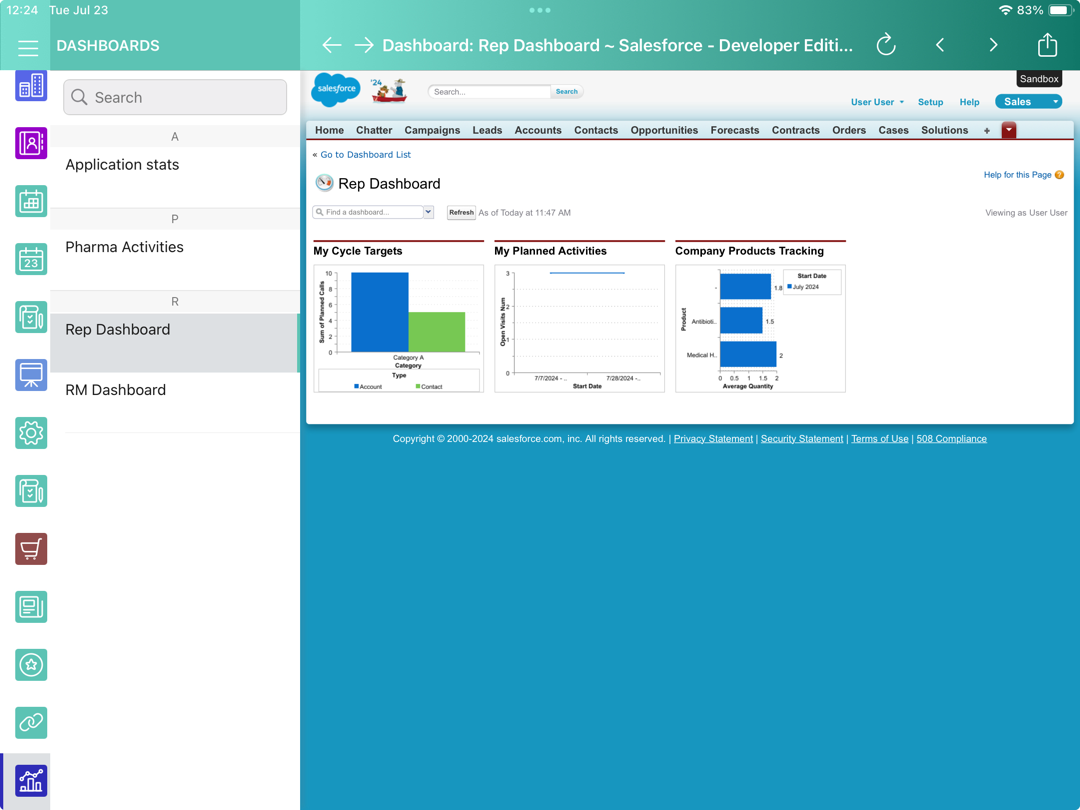
Task: Select the presentation board icon in sidebar
Action: pos(30,375)
